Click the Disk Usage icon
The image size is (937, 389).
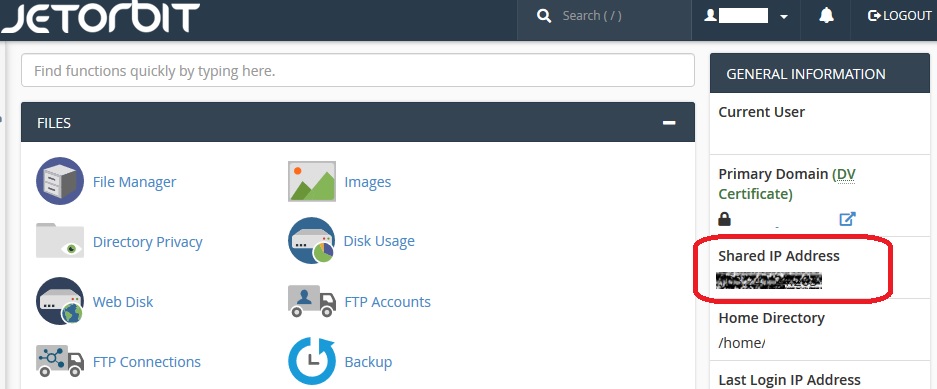[x=311, y=241]
